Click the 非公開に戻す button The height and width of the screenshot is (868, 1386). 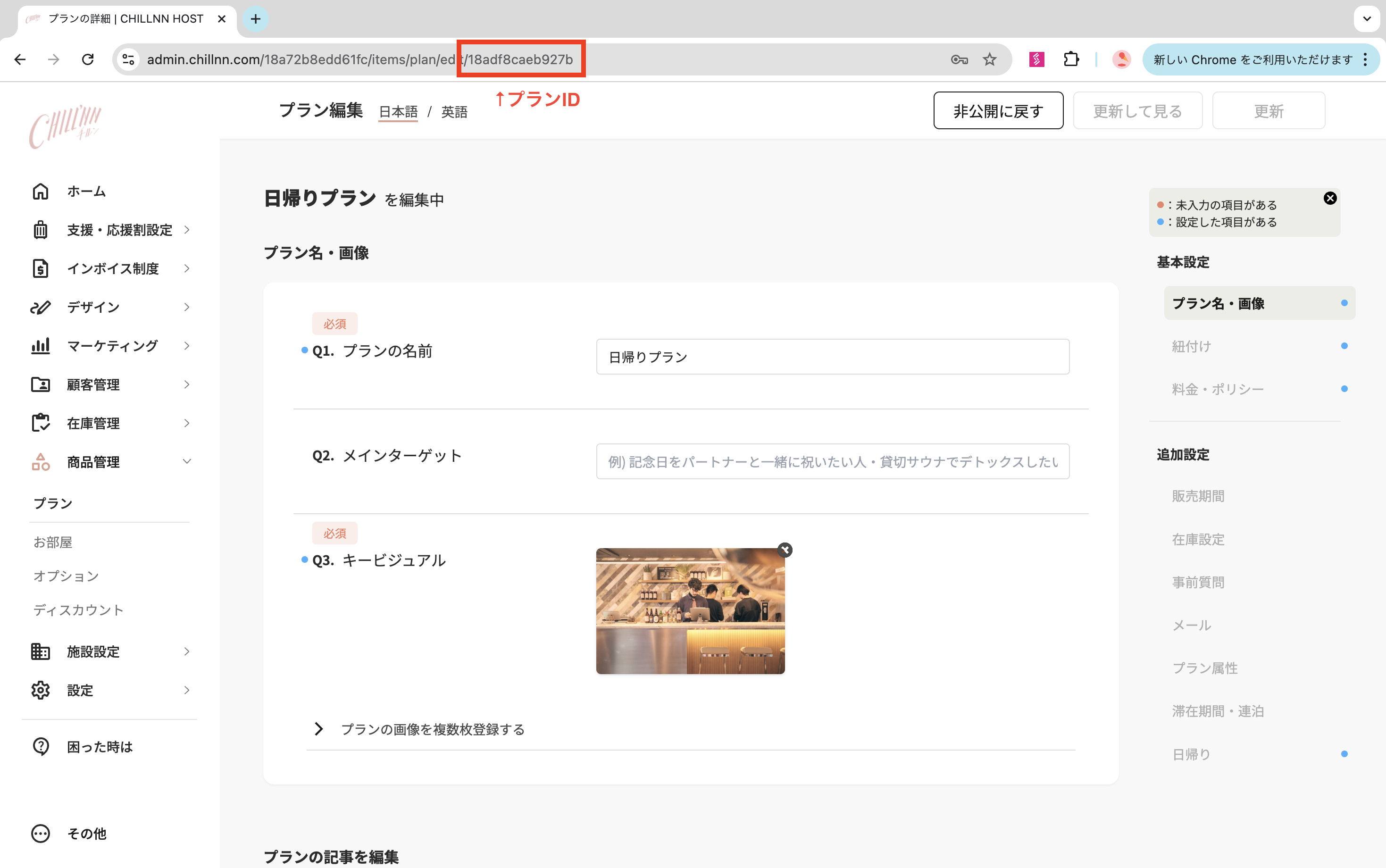998,110
